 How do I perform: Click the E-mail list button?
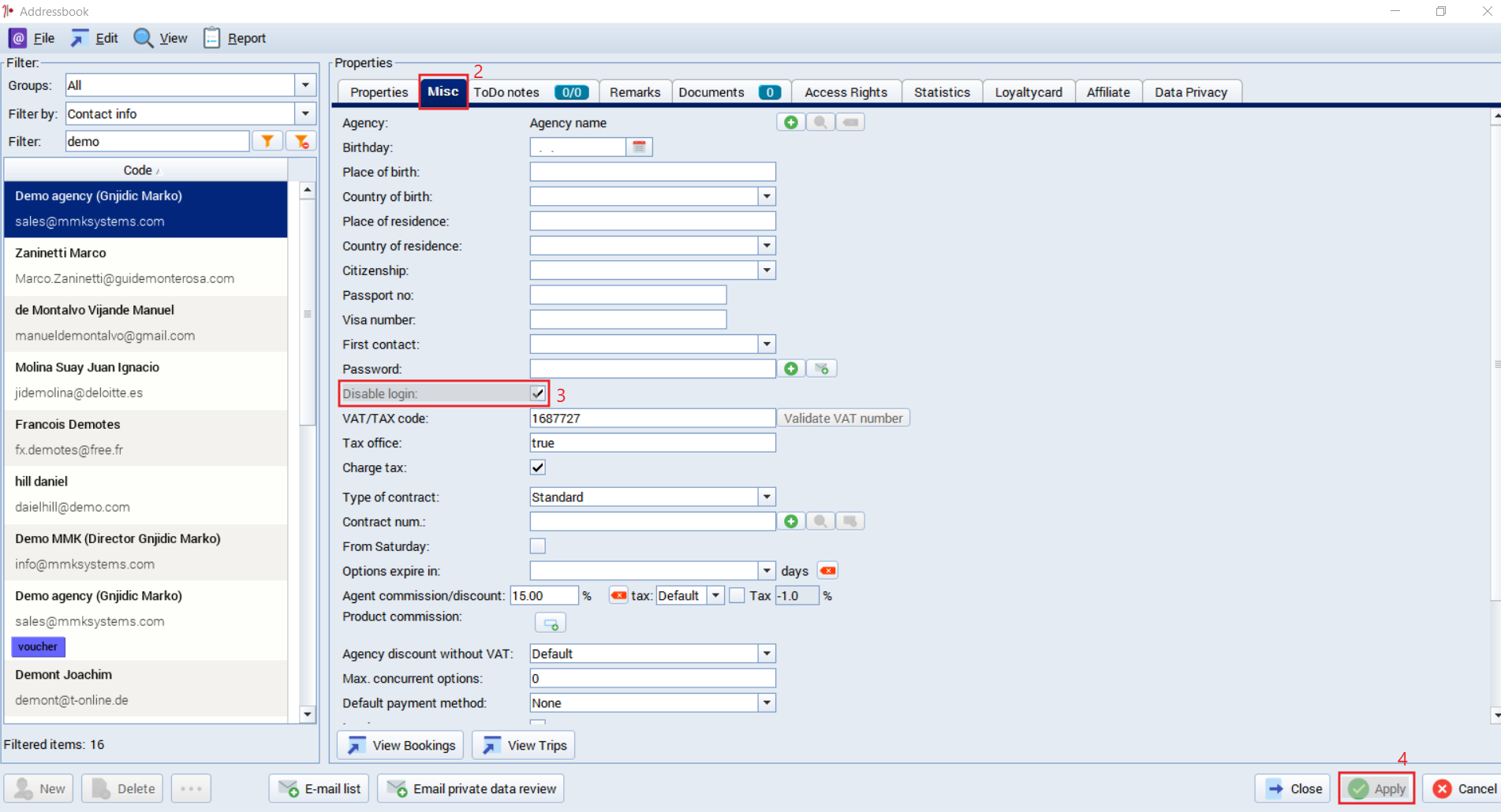[319, 788]
